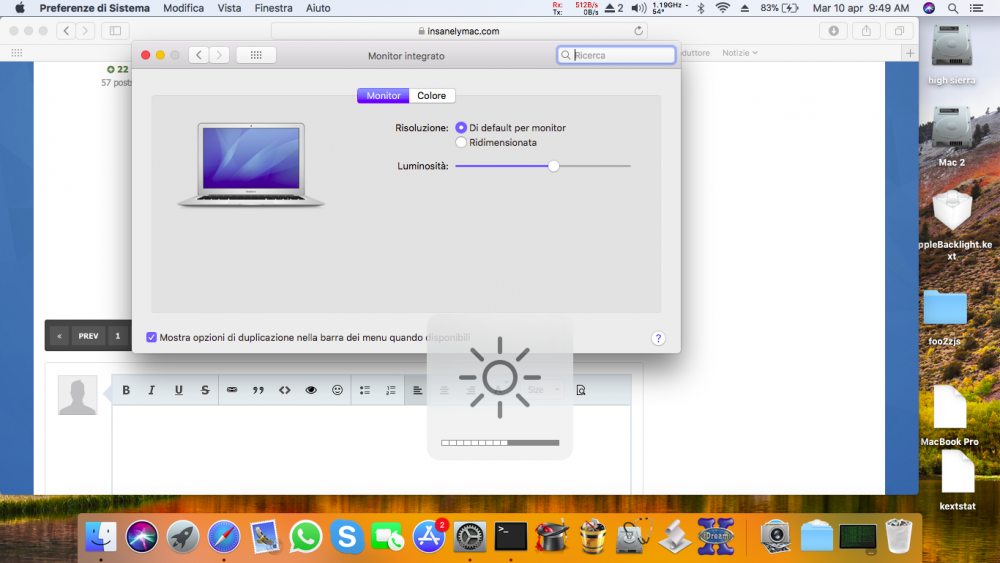Viewport: 1000px width, 563px height.
Task: Switch to the Colore tab
Action: coord(432,96)
